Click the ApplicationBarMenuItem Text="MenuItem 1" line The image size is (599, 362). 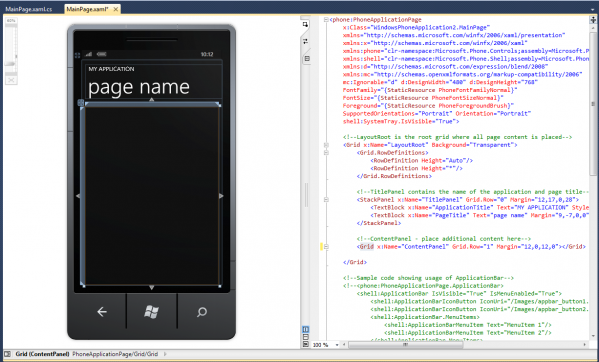point(468,325)
